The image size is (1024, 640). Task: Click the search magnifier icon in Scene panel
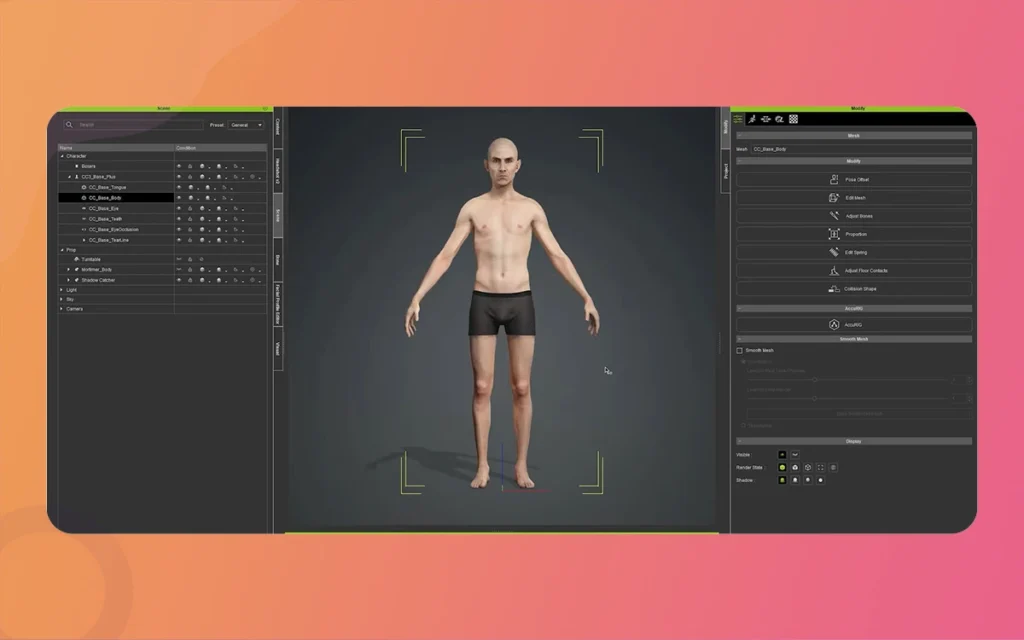coord(69,125)
